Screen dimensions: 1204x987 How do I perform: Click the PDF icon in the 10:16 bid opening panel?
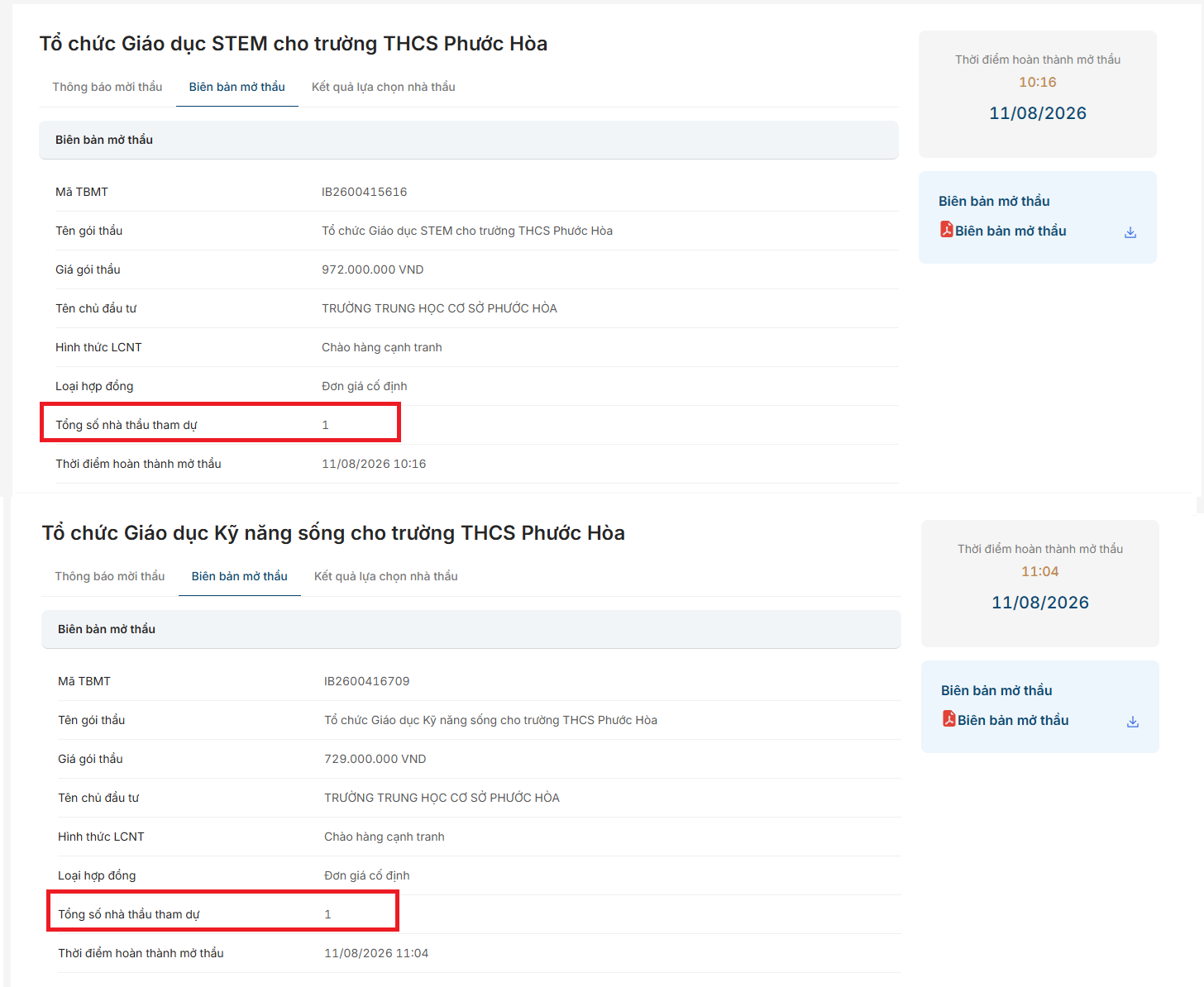[947, 230]
